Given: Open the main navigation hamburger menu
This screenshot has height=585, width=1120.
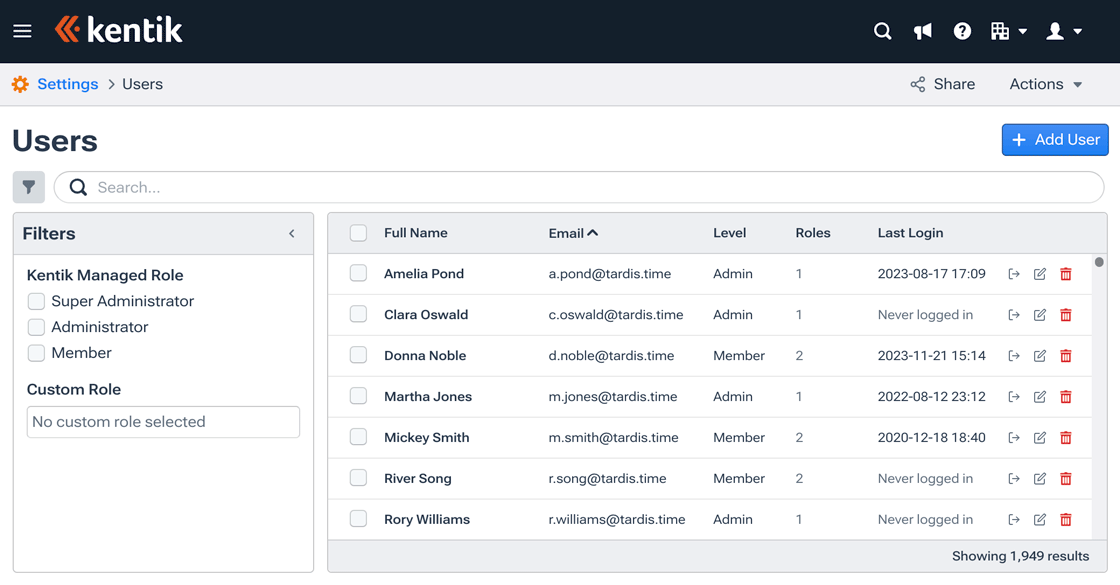Looking at the screenshot, I should click(x=22, y=31).
